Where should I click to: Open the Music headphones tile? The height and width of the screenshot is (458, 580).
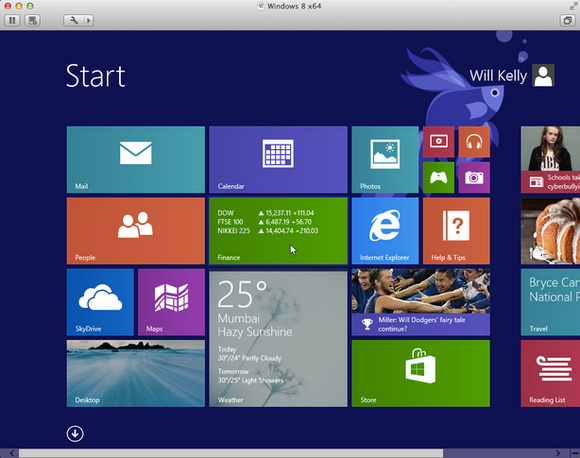pos(474,142)
